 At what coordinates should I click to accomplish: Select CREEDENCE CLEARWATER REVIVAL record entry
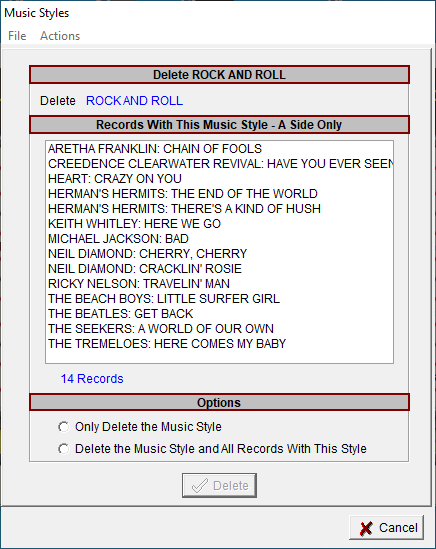point(219,164)
